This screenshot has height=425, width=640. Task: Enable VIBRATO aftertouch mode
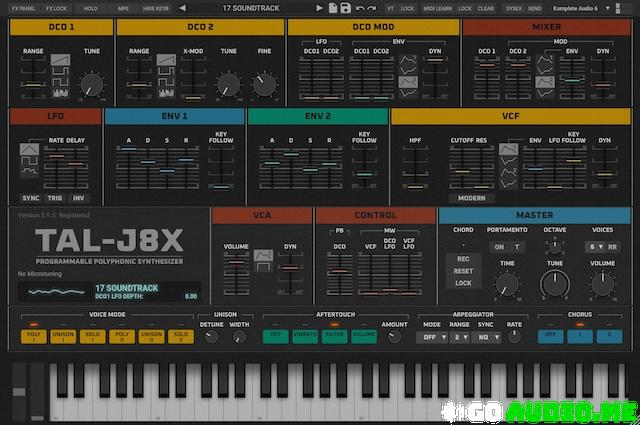coord(306,336)
